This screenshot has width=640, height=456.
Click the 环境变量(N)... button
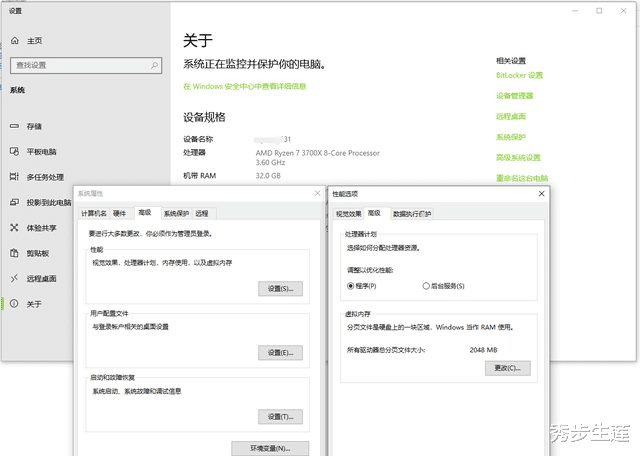coord(270,448)
